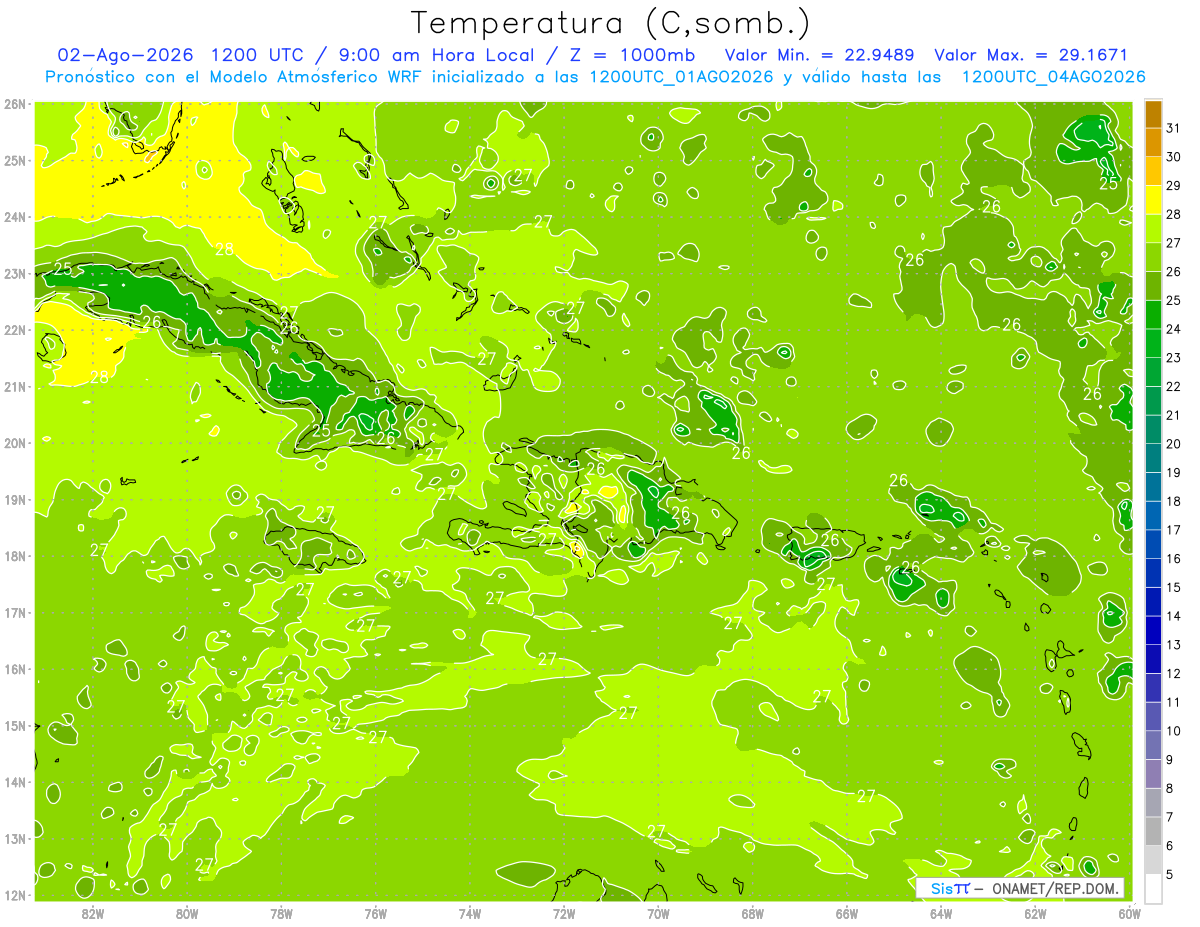1200x927 pixels.
Task: Click the '22N' latitude axis label
Action: [15, 330]
